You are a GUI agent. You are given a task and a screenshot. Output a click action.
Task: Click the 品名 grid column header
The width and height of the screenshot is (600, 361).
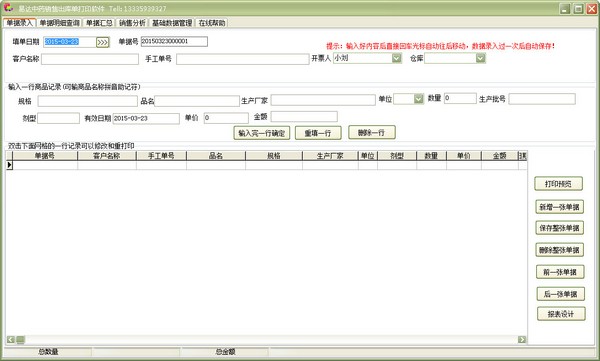[216, 156]
